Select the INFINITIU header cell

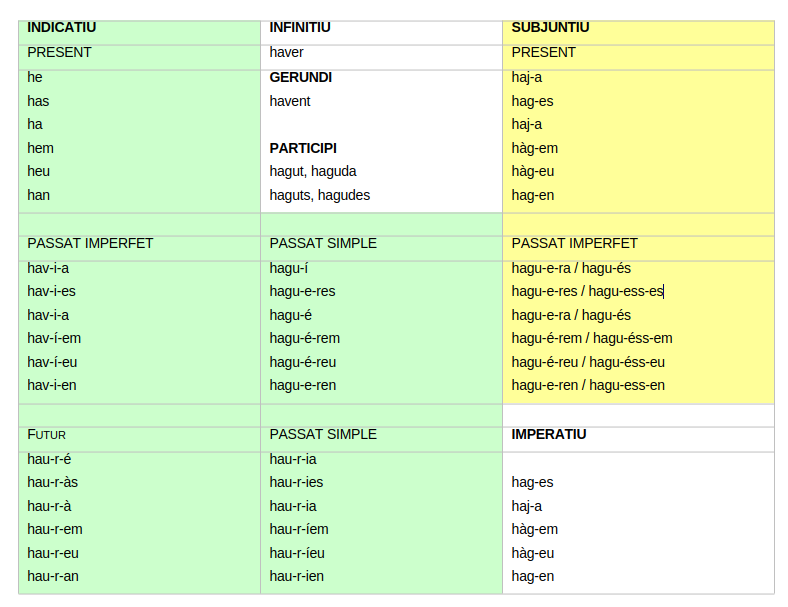pos(300,28)
